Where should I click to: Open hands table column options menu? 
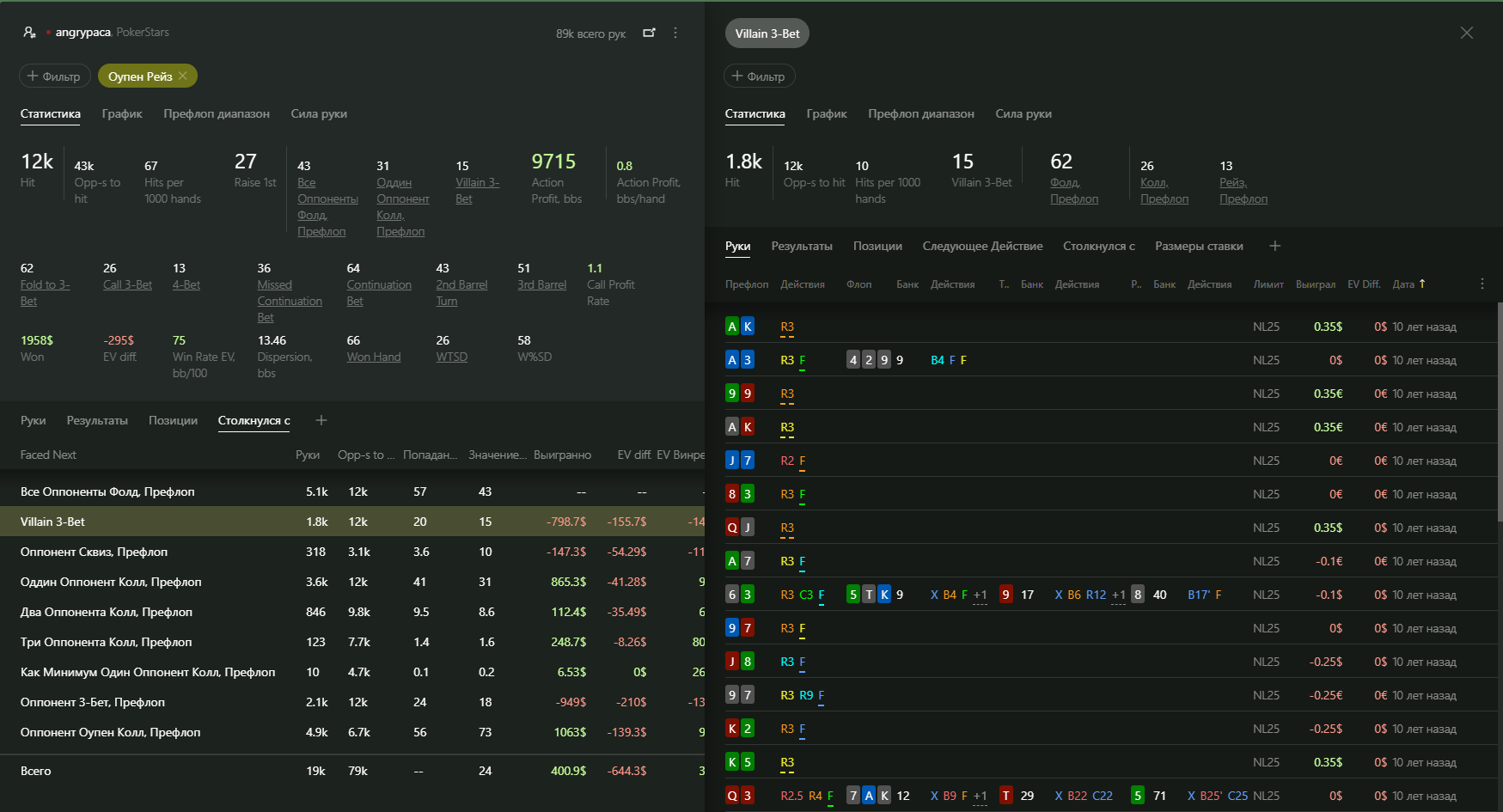1482,284
